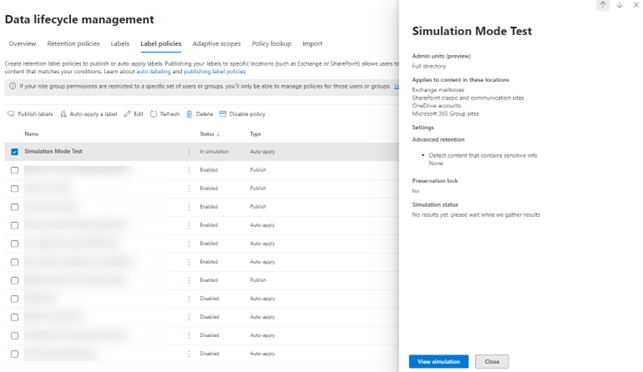Click the Close button in panel

tap(492, 361)
